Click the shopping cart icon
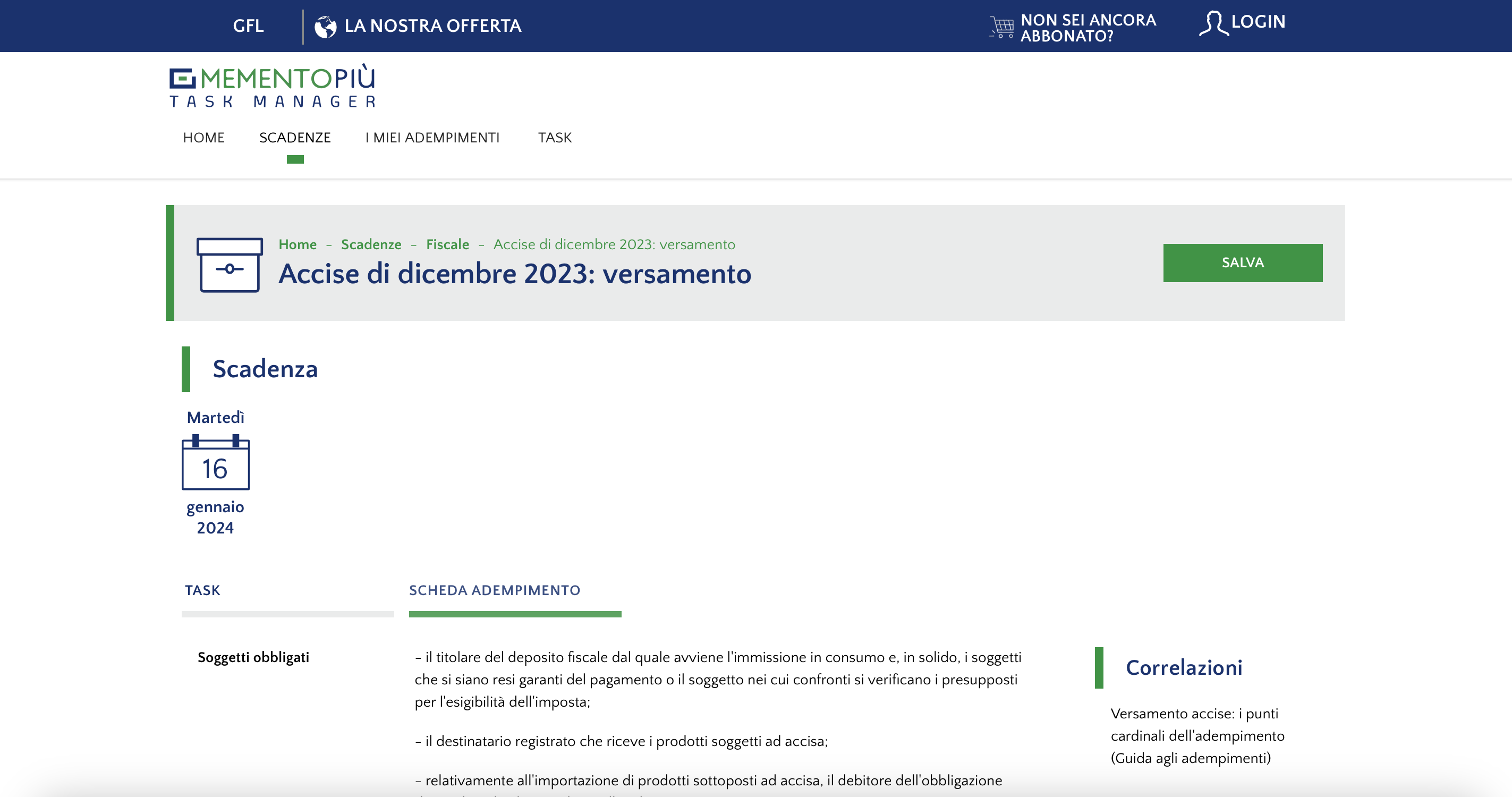 tap(1002, 27)
